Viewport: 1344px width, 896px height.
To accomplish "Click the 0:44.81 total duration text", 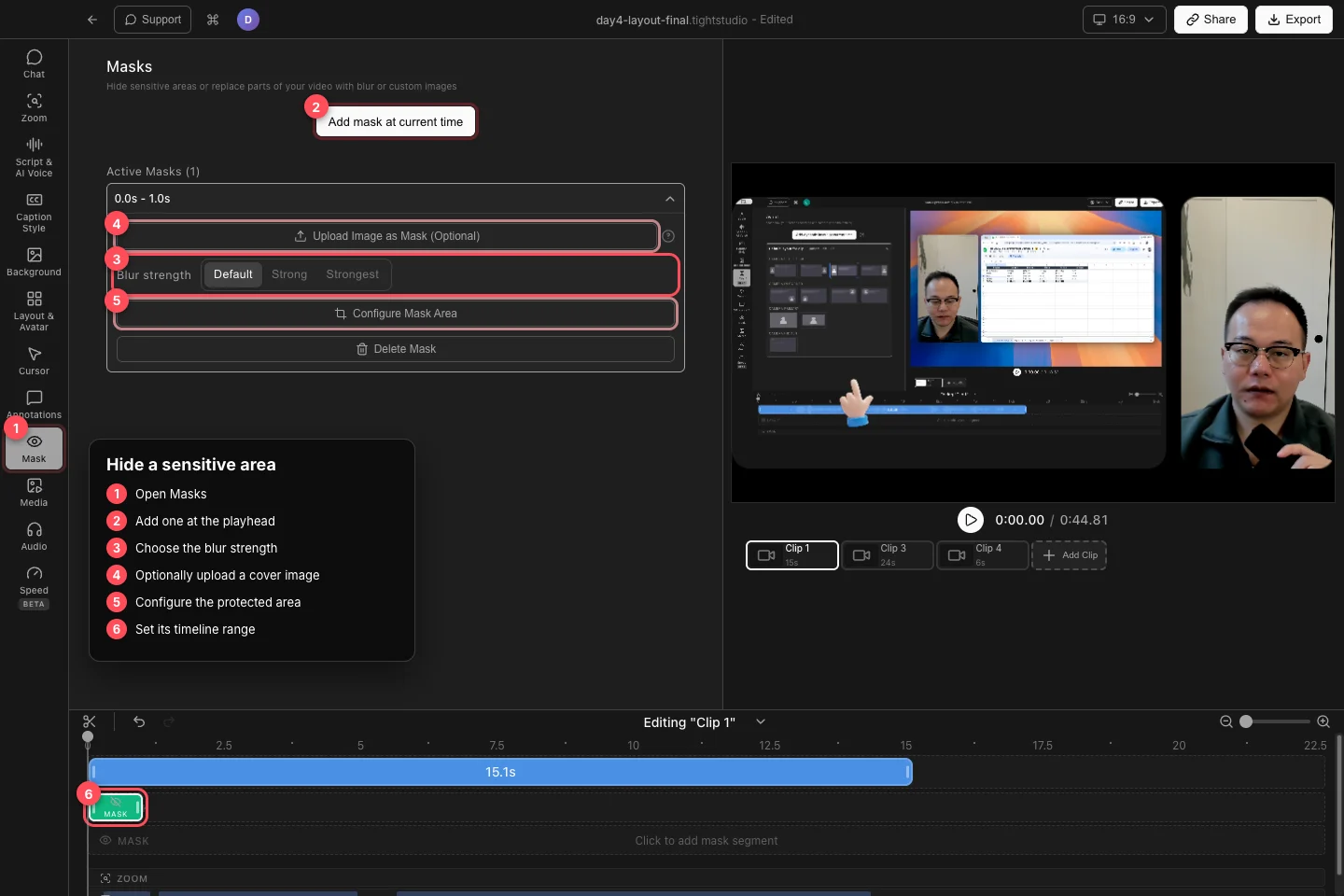I will pyautogui.click(x=1084, y=520).
